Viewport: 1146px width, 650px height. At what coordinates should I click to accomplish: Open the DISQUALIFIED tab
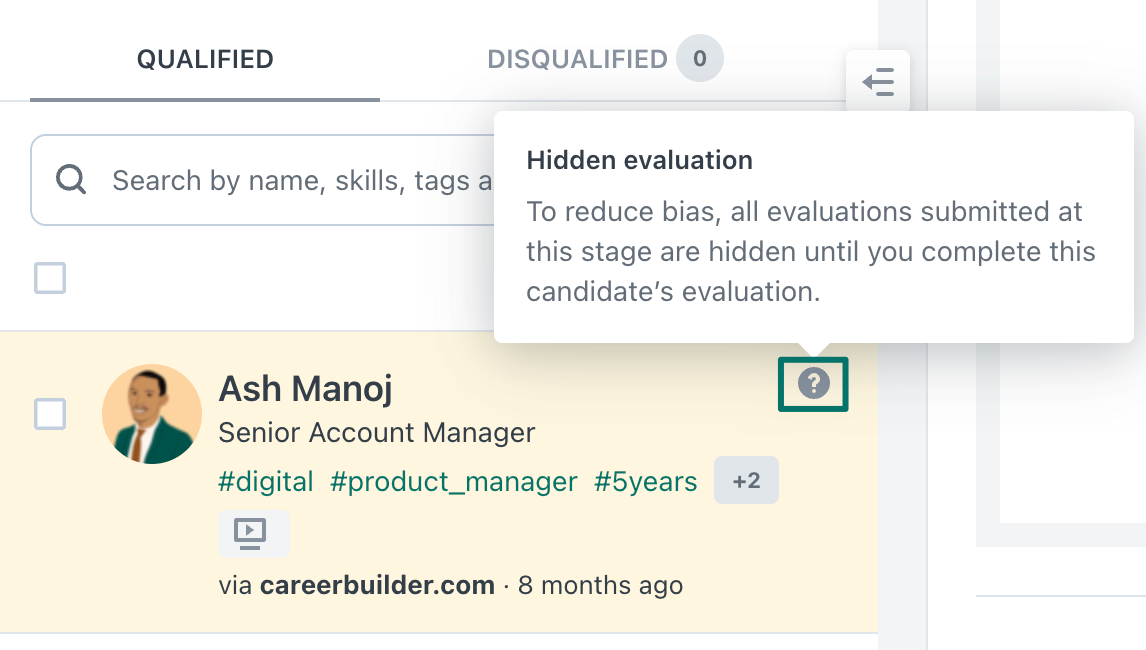click(577, 59)
